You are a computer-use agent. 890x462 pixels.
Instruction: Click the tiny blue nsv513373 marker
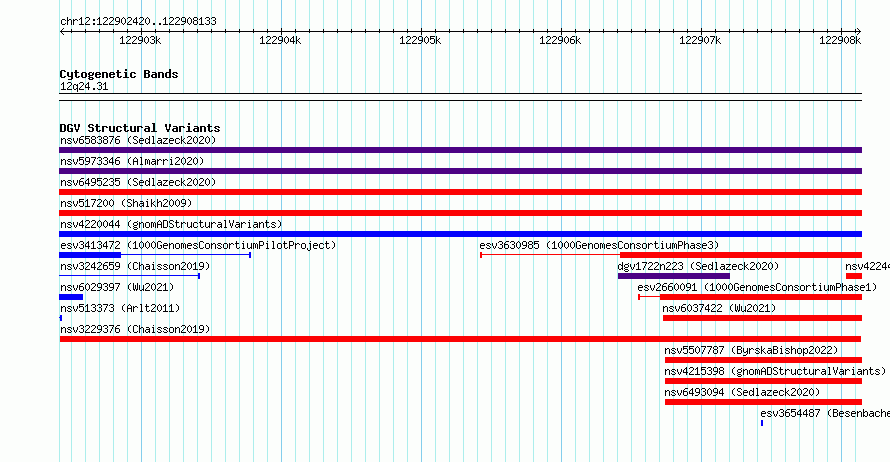pyautogui.click(x=60, y=318)
